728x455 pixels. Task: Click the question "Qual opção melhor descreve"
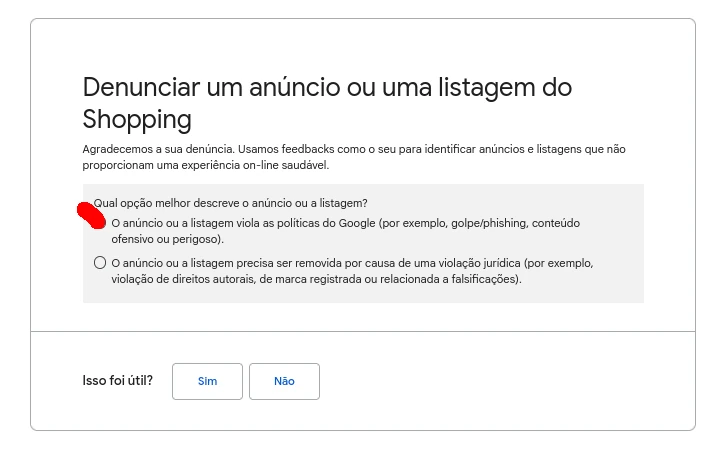click(230, 203)
